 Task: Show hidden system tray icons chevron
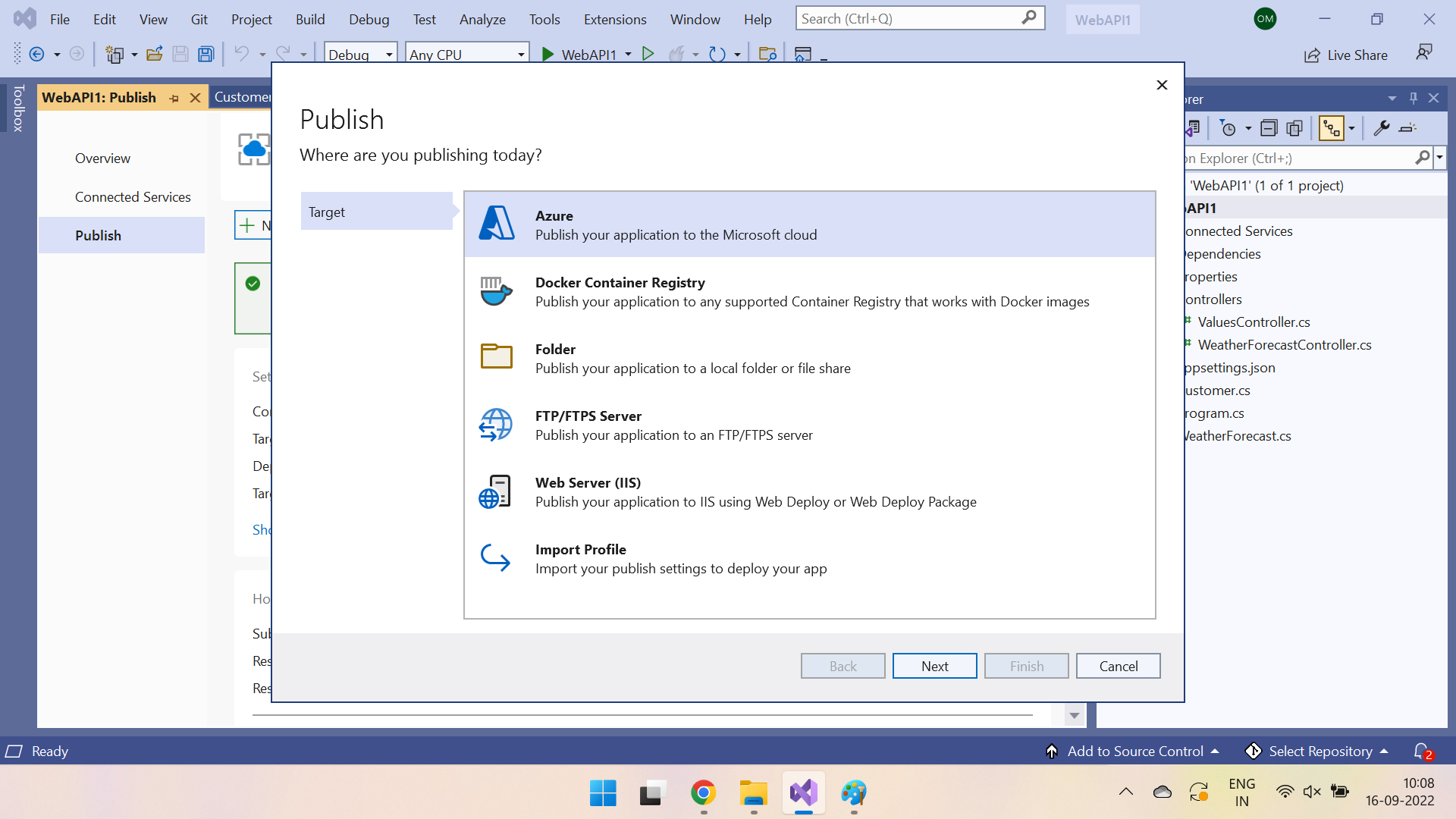coord(1126,792)
